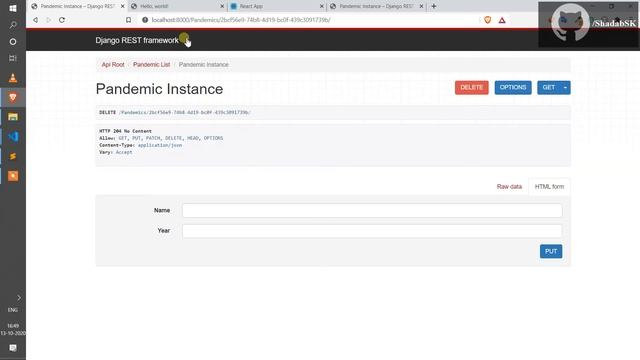
Task: Open the Windows Start menu
Action: coord(13,8)
